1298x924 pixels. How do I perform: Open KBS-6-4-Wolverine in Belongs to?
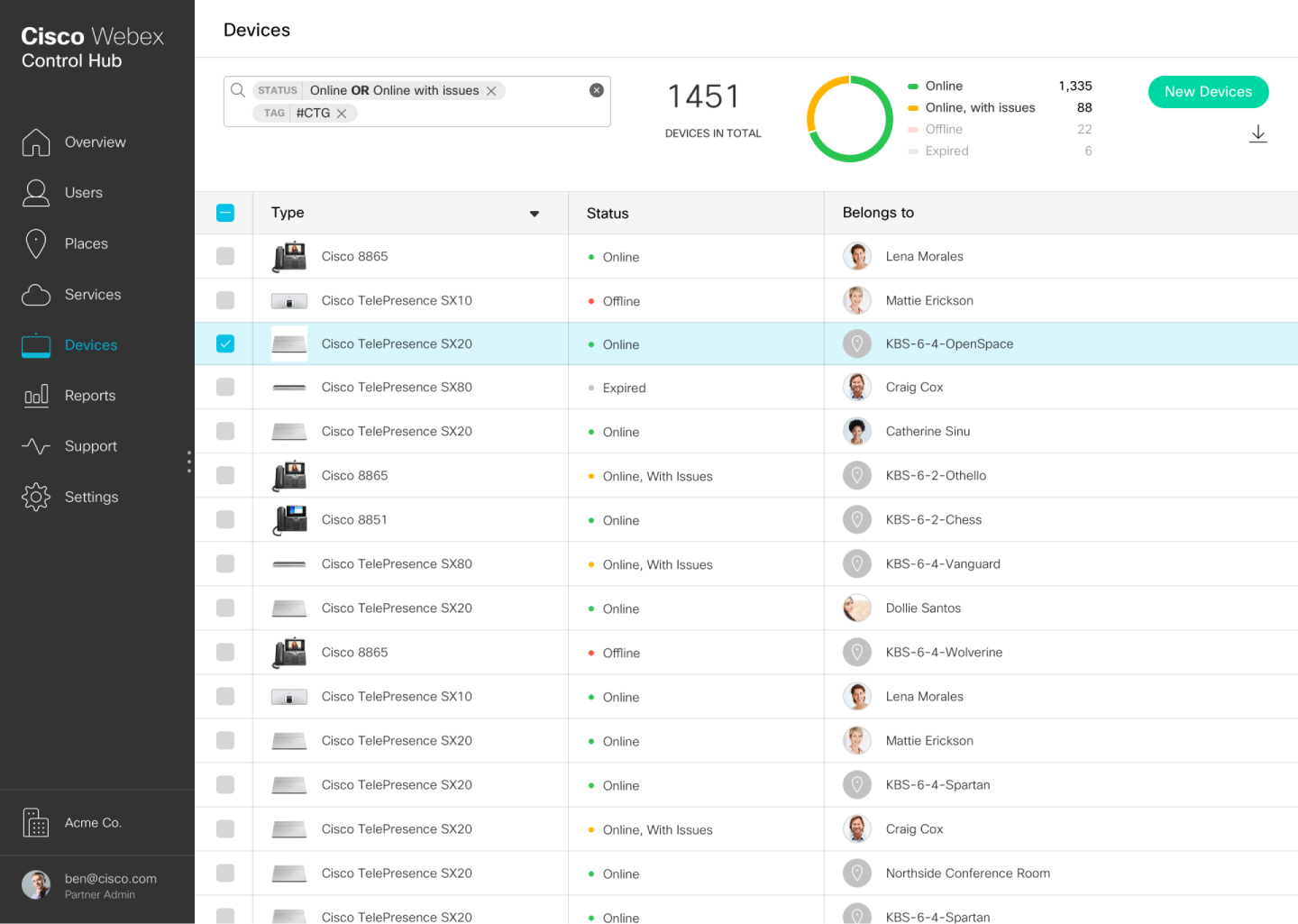(944, 652)
